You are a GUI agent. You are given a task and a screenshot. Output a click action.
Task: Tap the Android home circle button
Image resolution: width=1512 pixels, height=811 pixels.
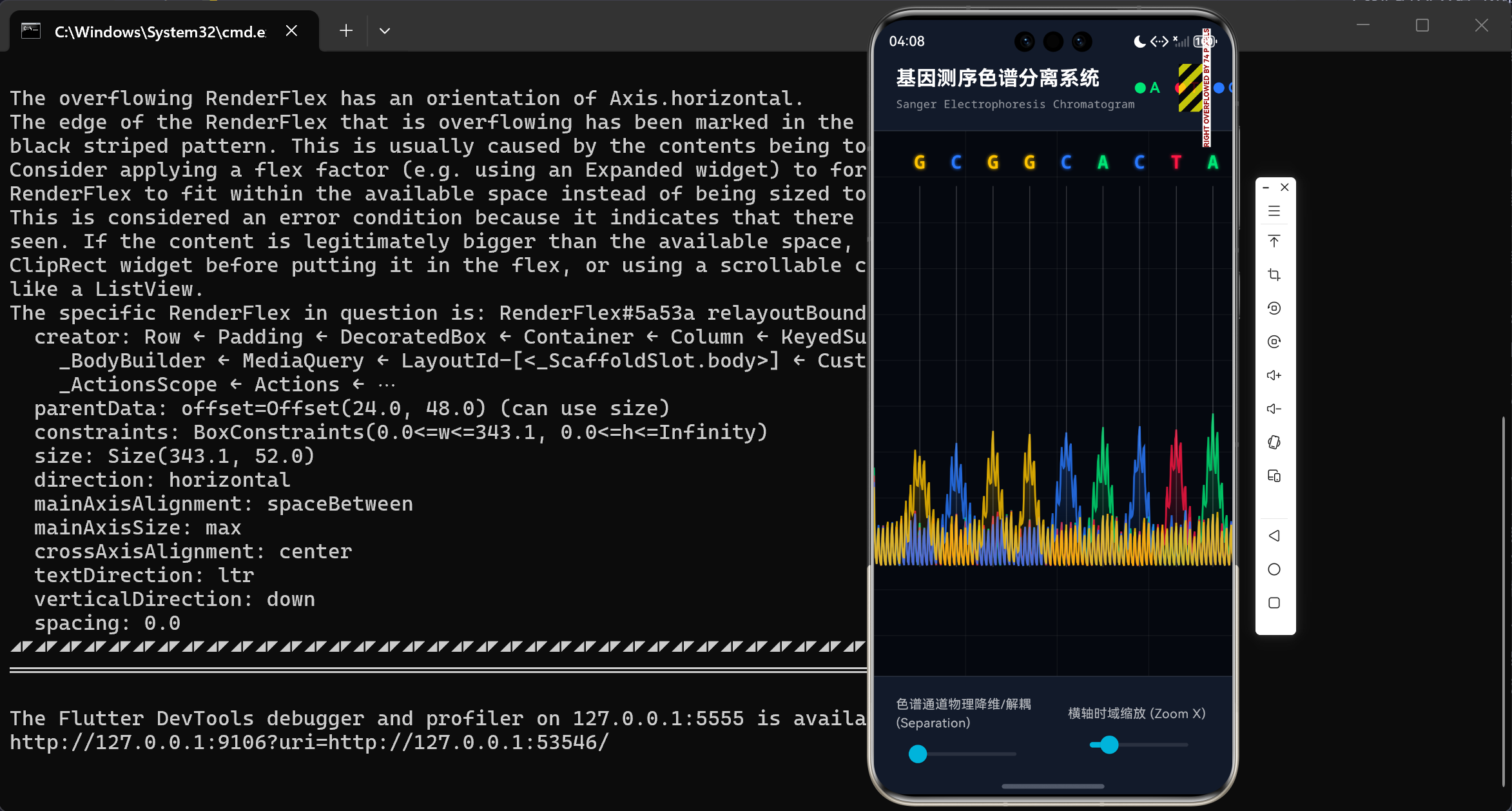click(x=1274, y=569)
